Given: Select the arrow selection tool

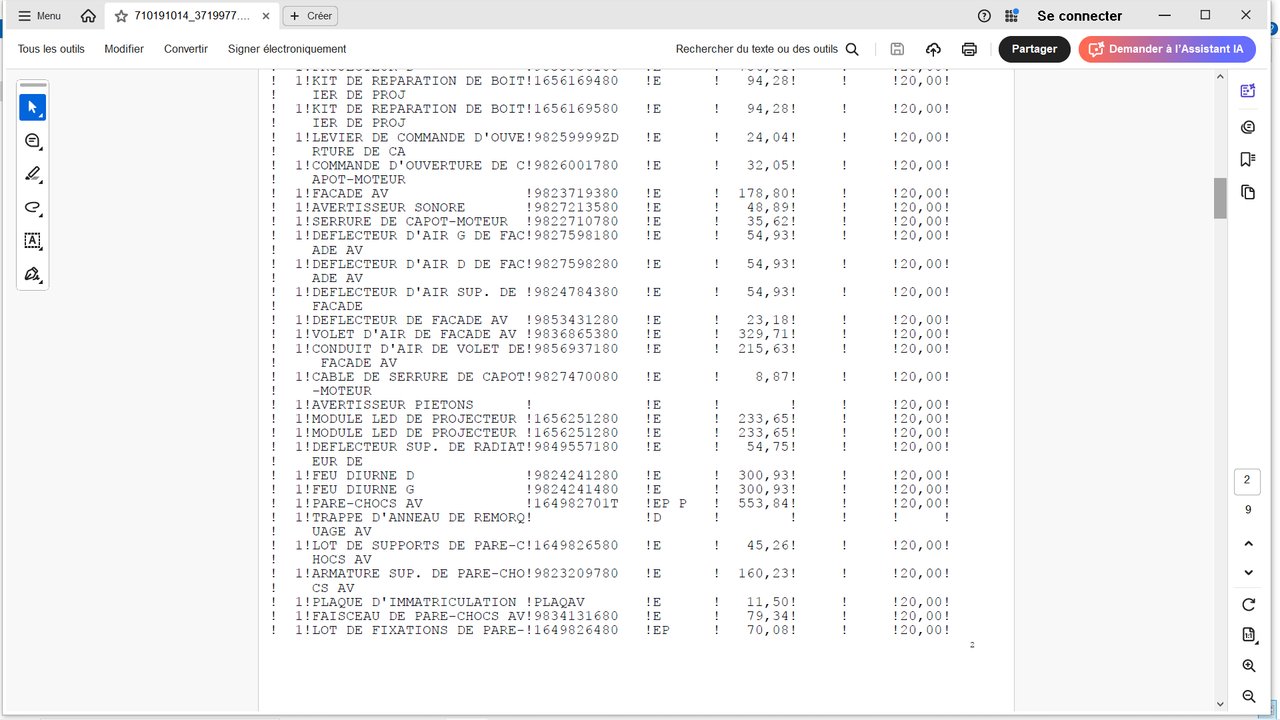Looking at the screenshot, I should [33, 107].
